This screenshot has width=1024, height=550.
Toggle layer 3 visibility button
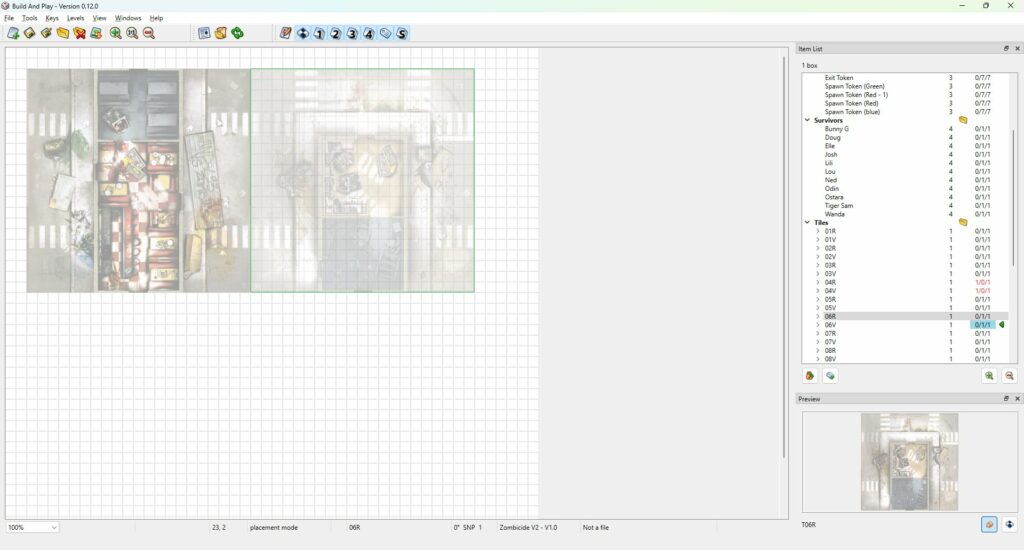[x=353, y=33]
